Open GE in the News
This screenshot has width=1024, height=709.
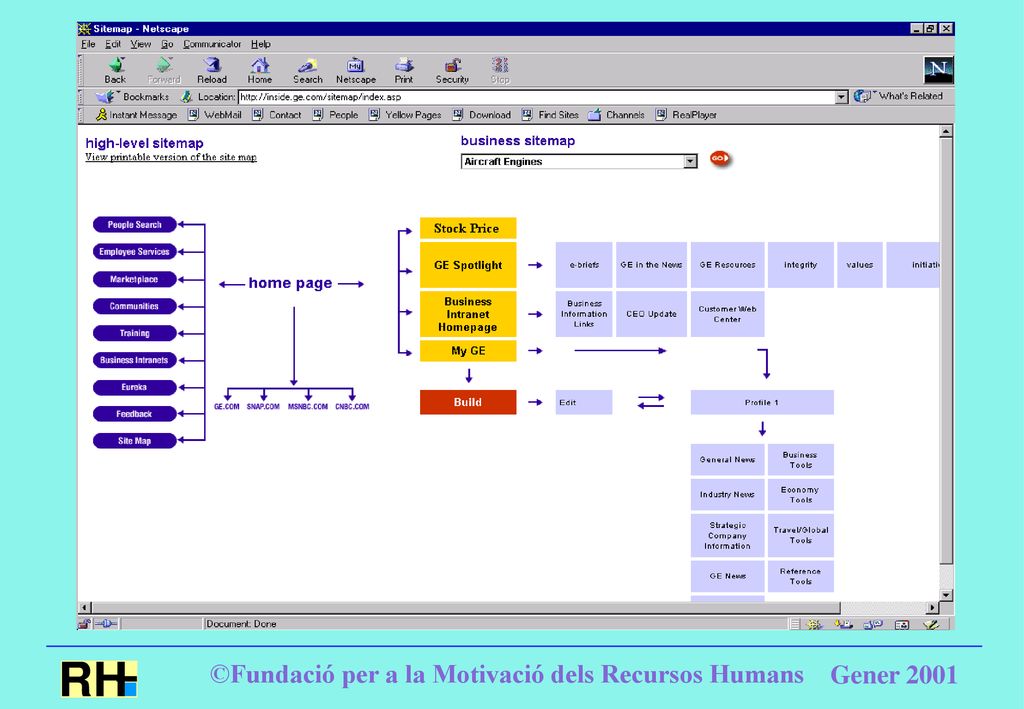pyautogui.click(x=651, y=265)
